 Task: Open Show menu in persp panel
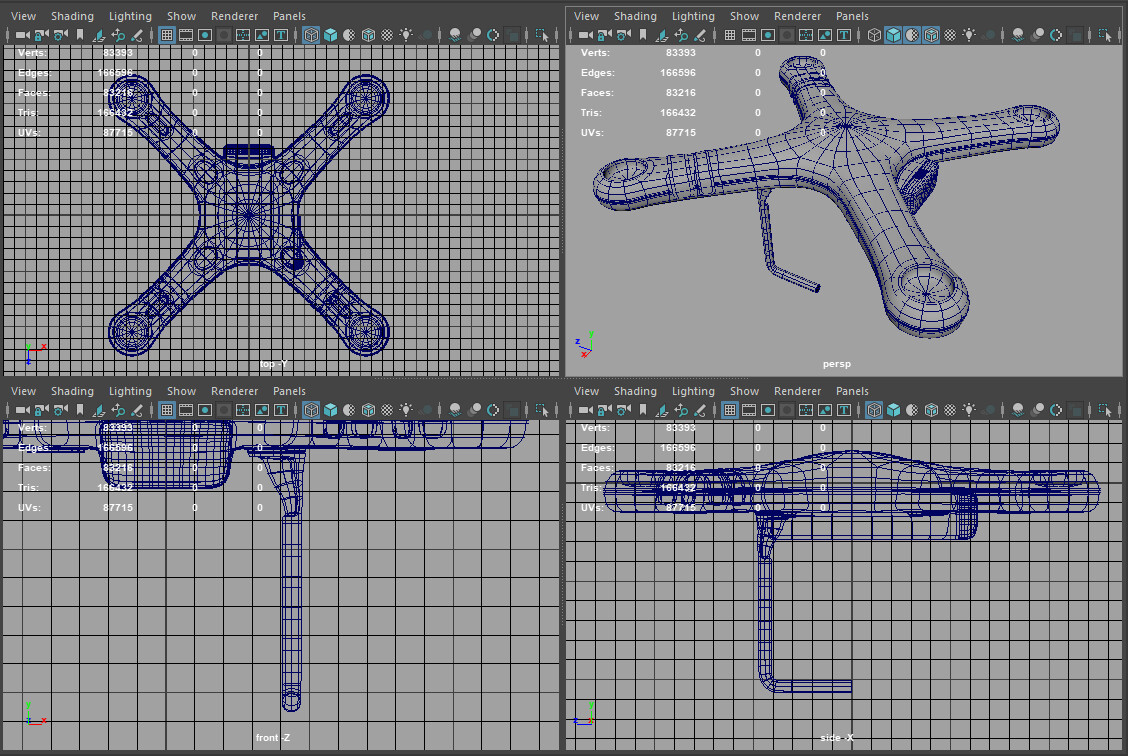[745, 16]
